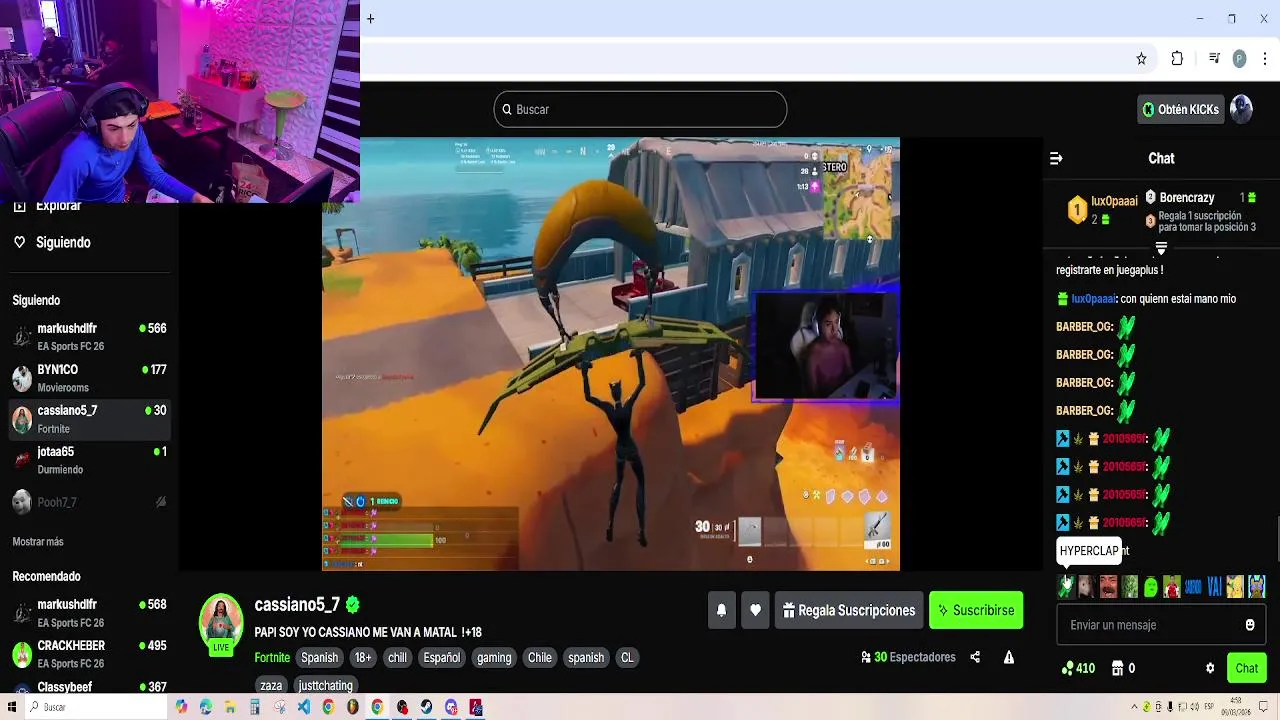This screenshot has width=1280, height=720.
Task: Click cassiano5_7 channel name title
Action: 297,605
